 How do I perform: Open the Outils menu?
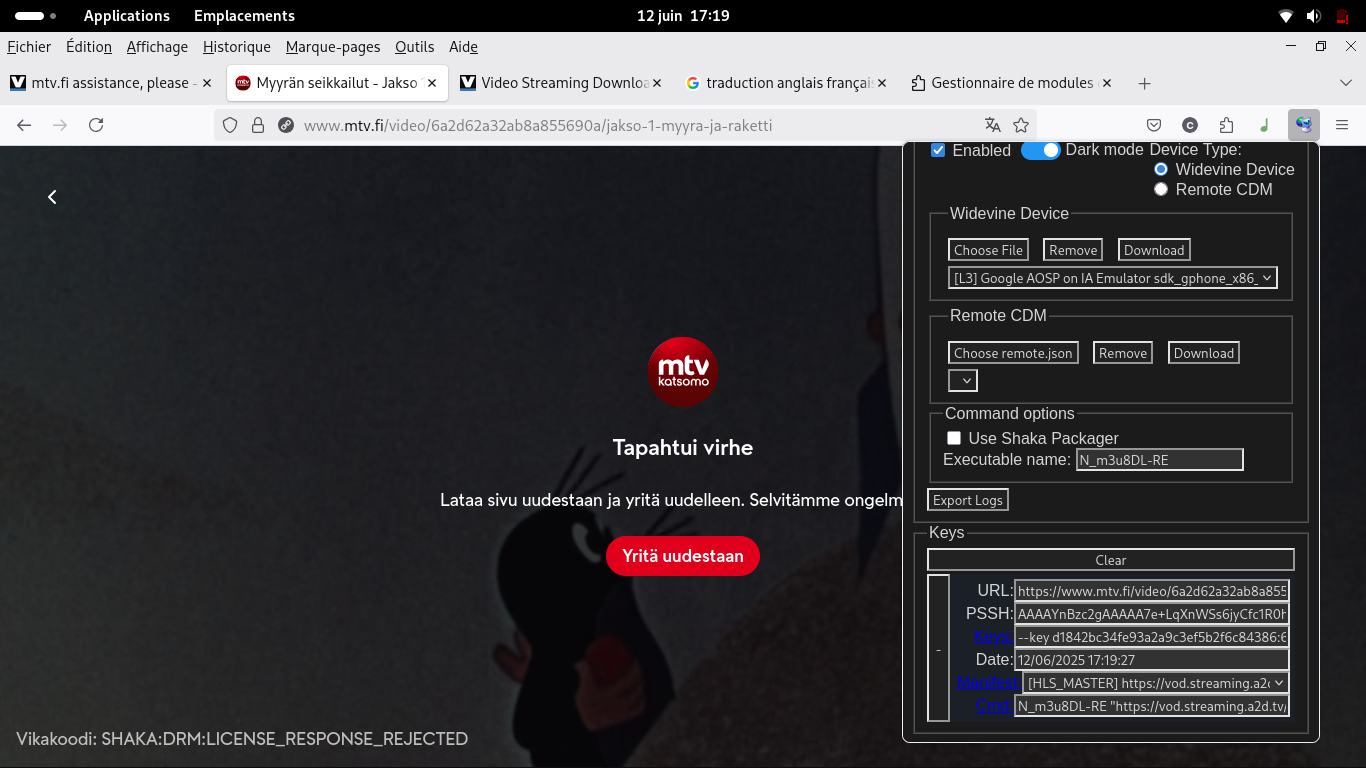414,47
